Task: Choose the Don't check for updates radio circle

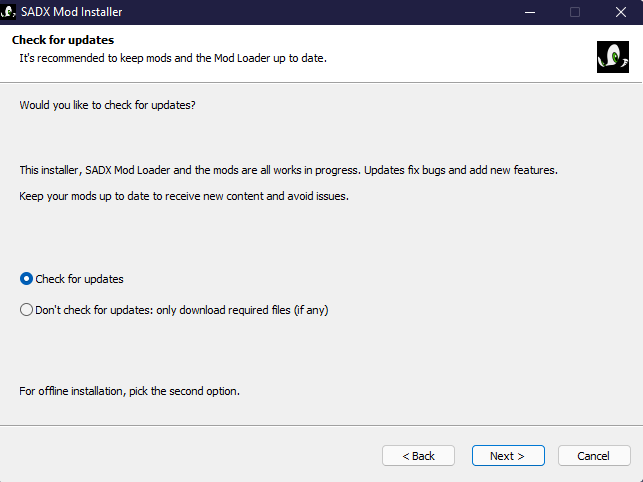Action: click(27, 310)
